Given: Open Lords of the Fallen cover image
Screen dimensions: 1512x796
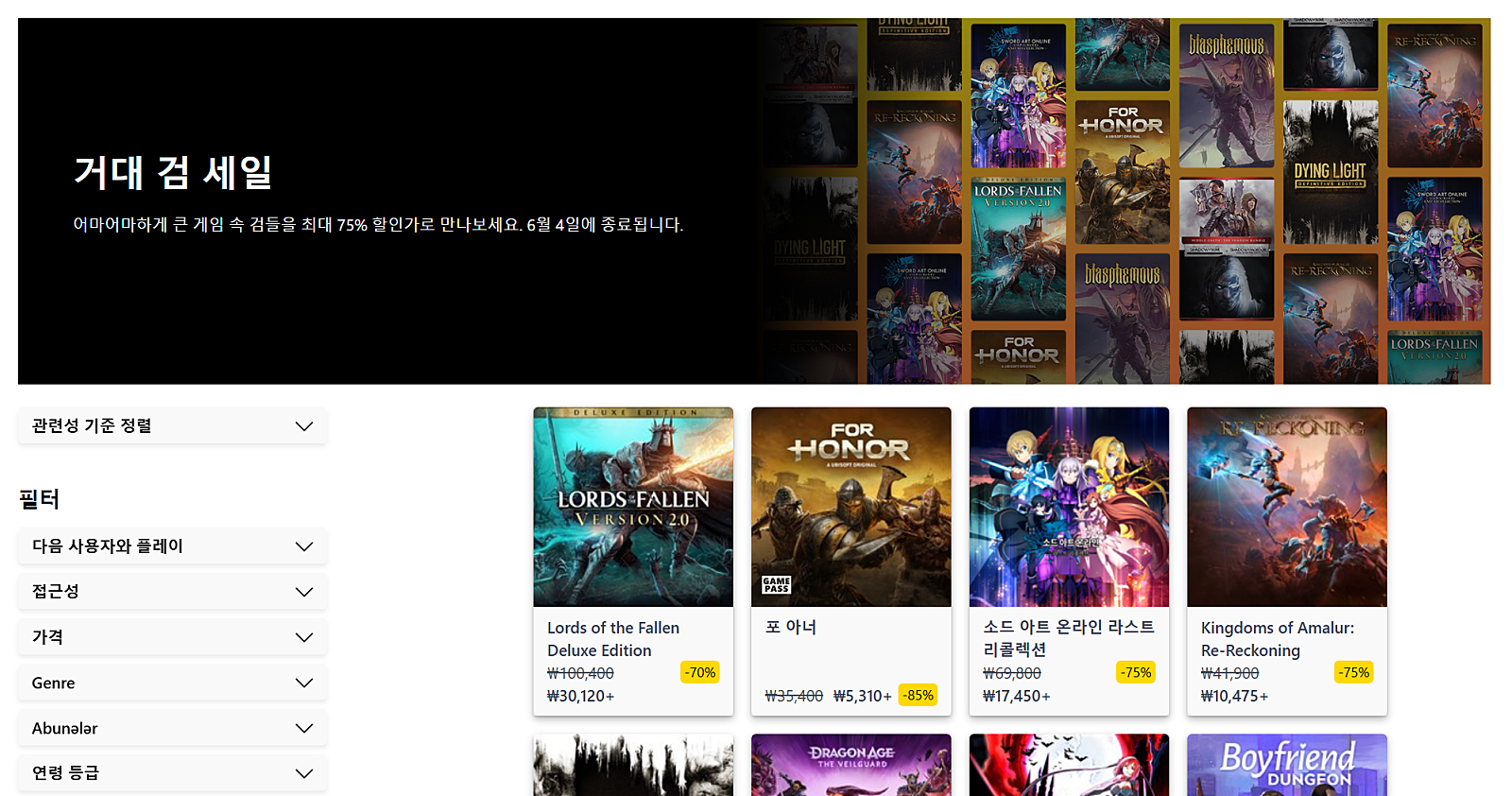Looking at the screenshot, I should click(x=633, y=507).
